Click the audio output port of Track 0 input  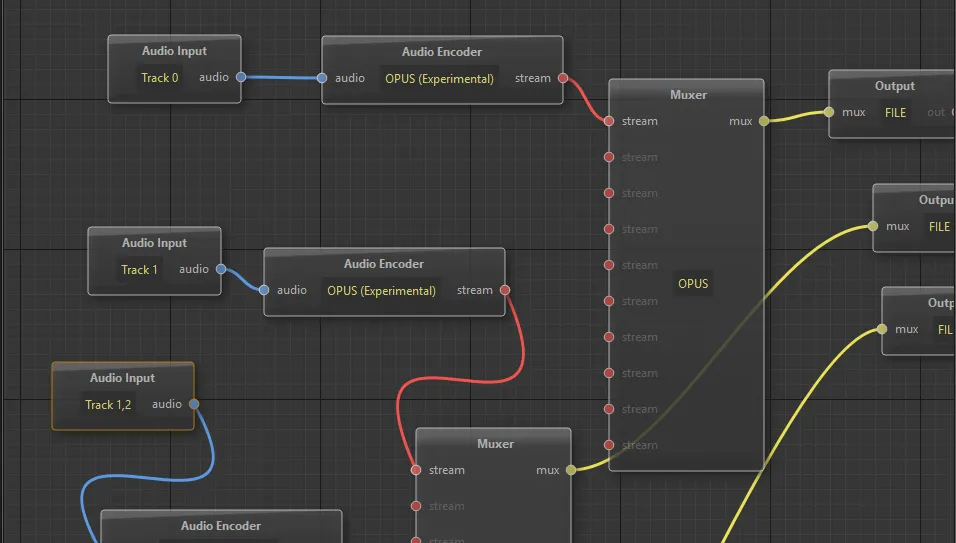point(240,77)
